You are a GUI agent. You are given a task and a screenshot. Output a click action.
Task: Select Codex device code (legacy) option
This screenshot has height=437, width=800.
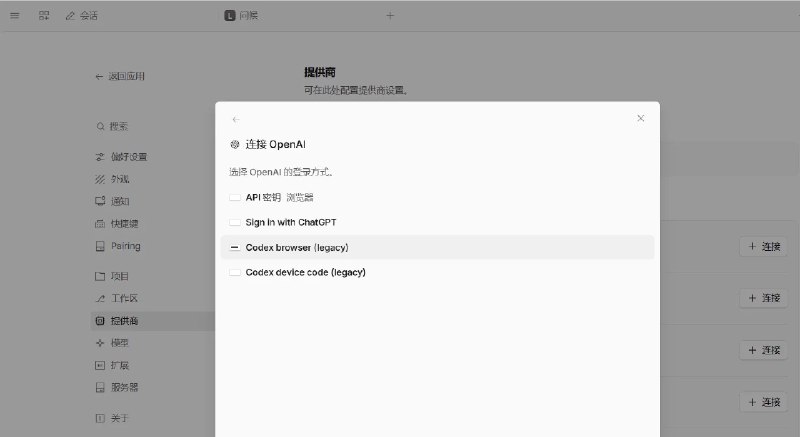click(437, 272)
